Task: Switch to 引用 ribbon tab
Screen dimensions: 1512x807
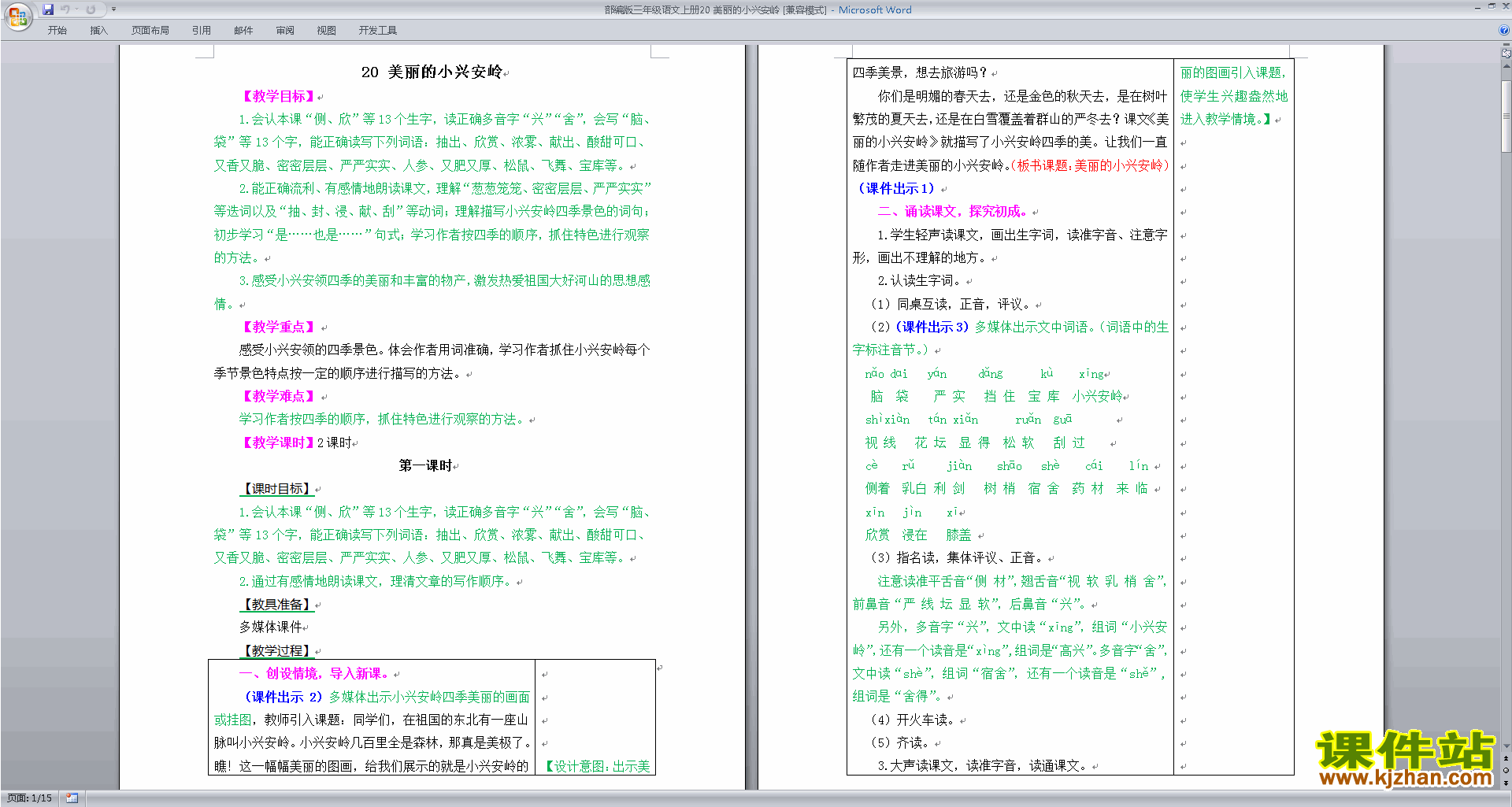Action: 202,31
